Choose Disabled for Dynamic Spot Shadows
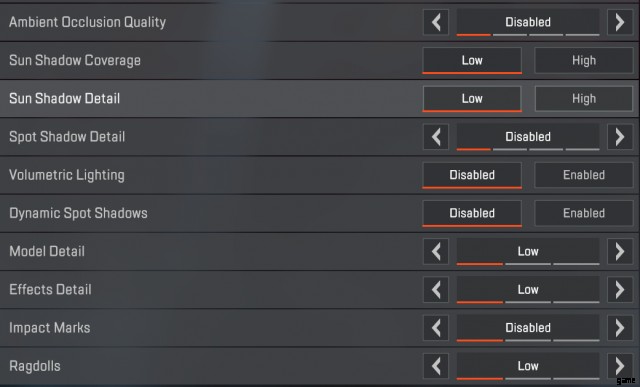 [472, 213]
